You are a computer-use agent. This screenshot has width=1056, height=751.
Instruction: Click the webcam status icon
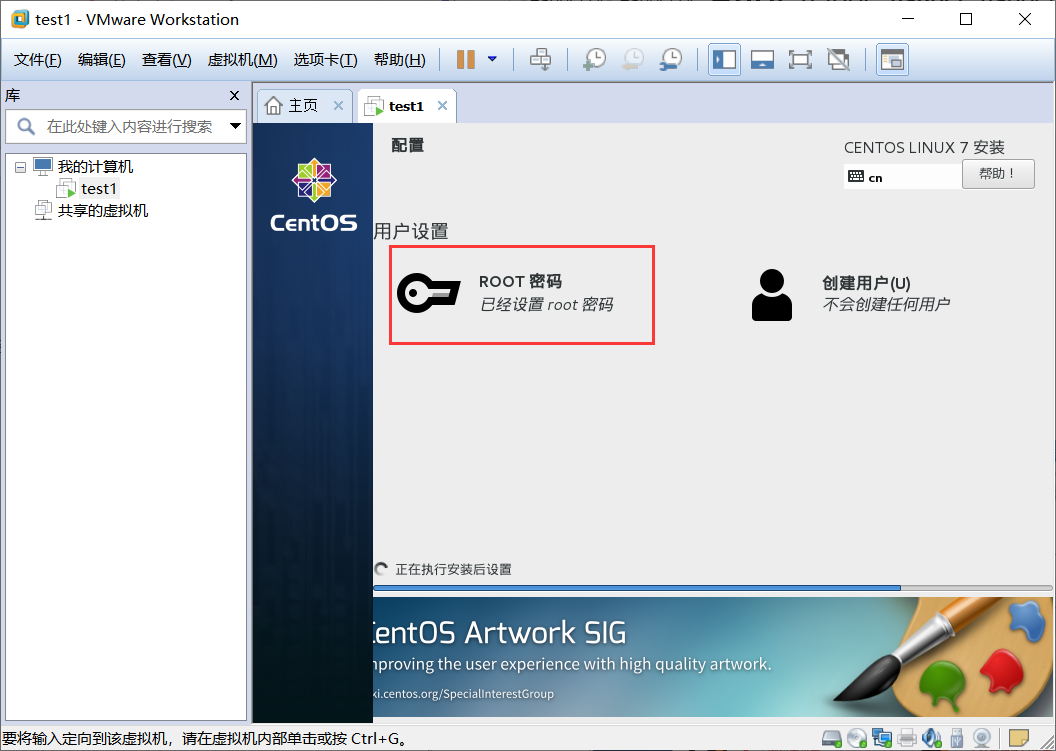coord(982,738)
